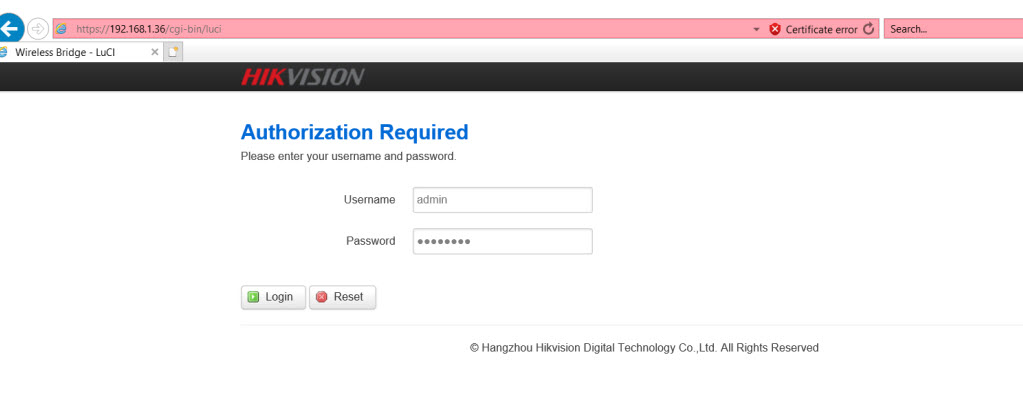The width and height of the screenshot is (1023, 407).
Task: Focus the Password input field
Action: [x=502, y=241]
